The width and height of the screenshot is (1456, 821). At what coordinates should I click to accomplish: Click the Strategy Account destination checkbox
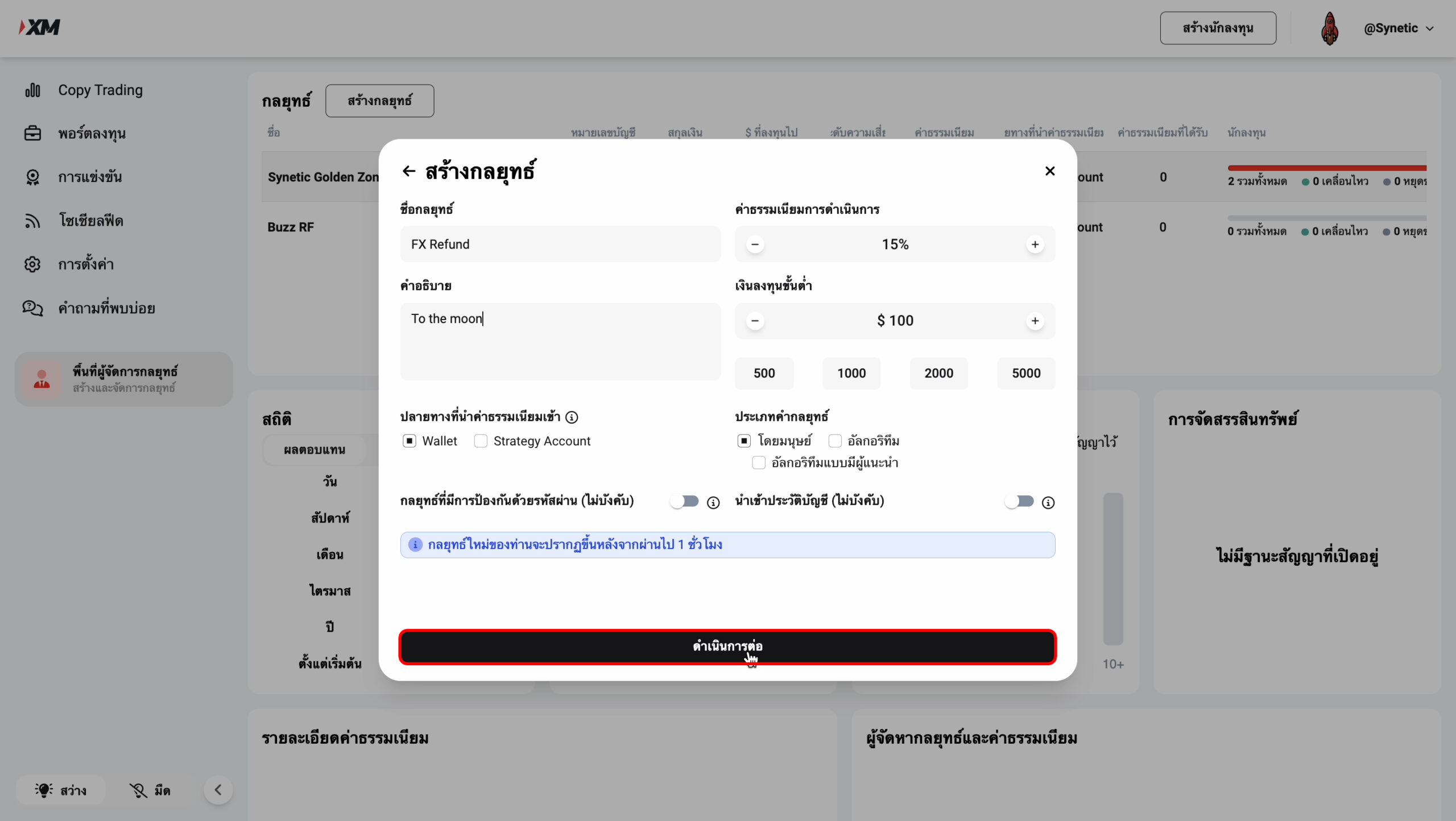(x=480, y=441)
